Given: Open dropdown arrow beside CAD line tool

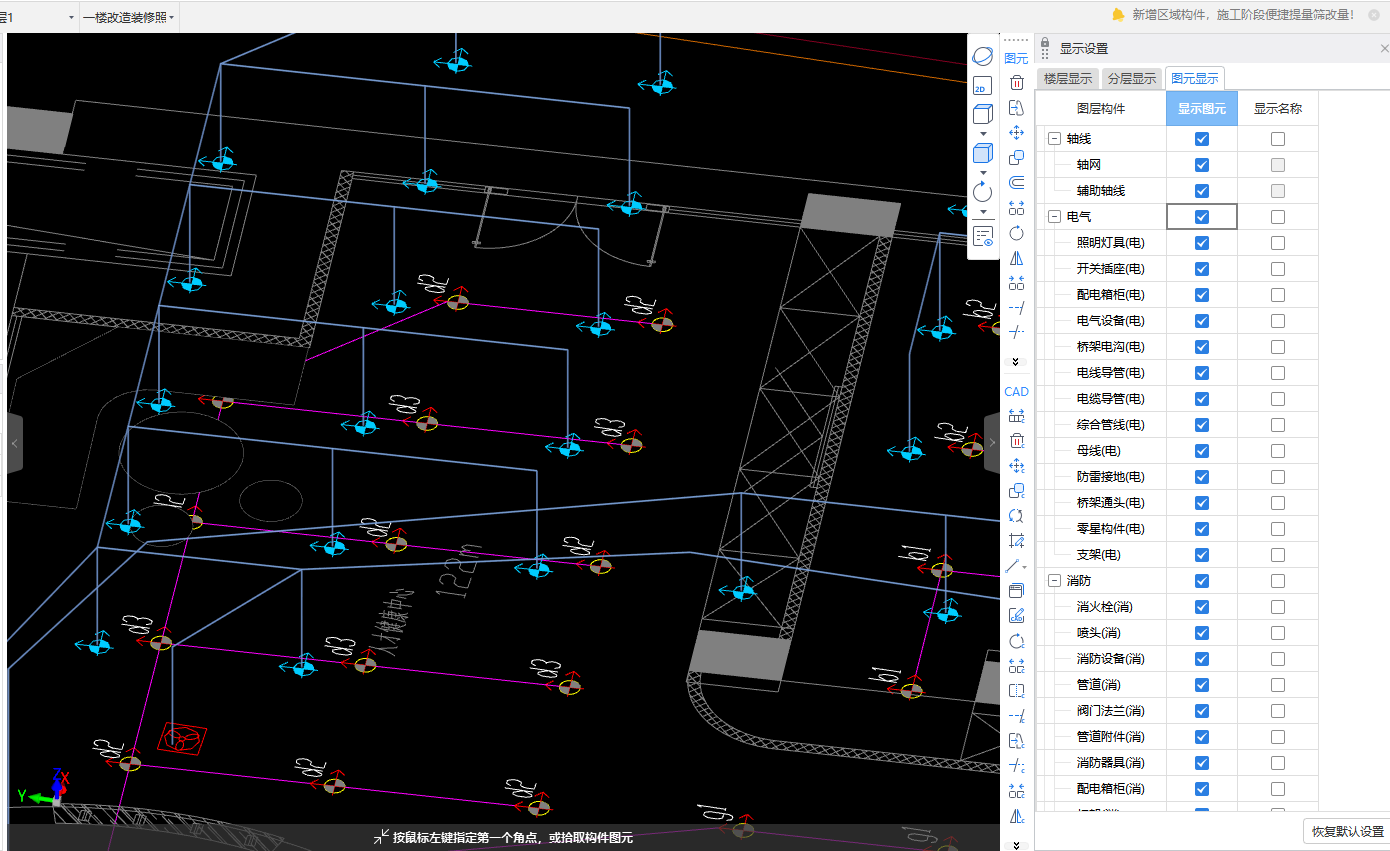Looking at the screenshot, I should (1025, 567).
